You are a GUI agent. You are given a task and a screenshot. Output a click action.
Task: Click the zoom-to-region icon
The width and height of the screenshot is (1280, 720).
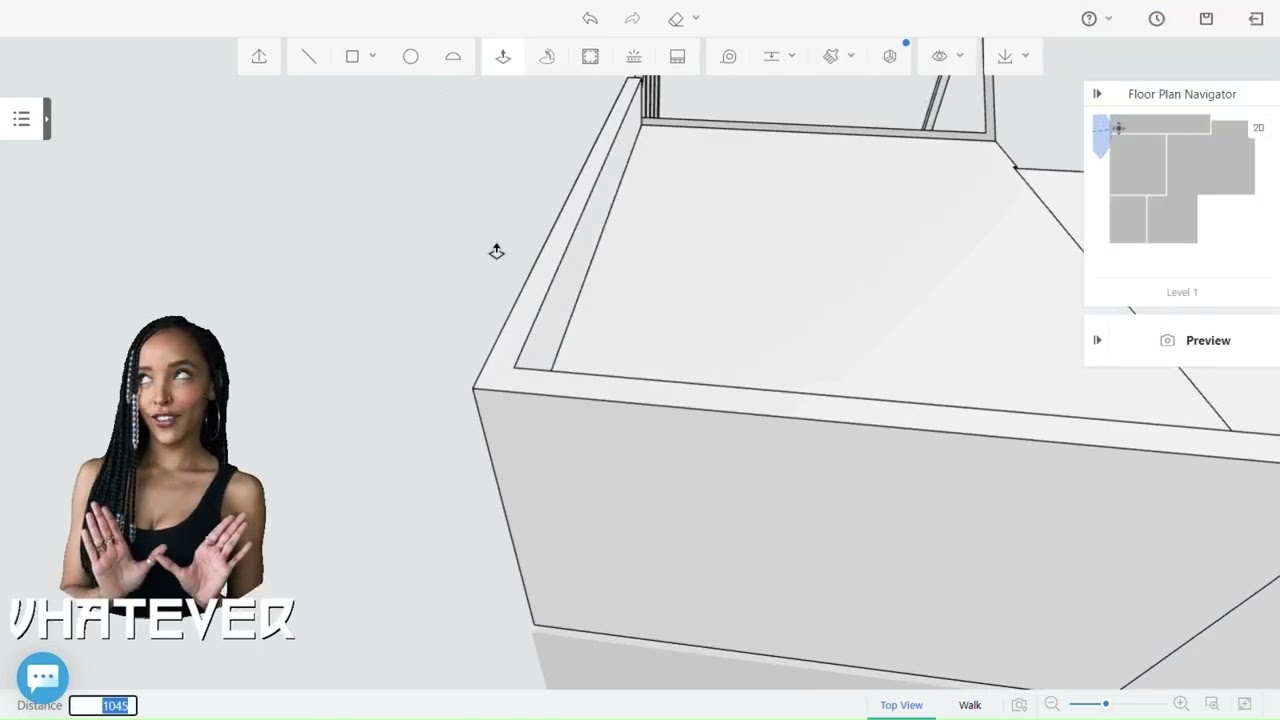tap(1212, 704)
